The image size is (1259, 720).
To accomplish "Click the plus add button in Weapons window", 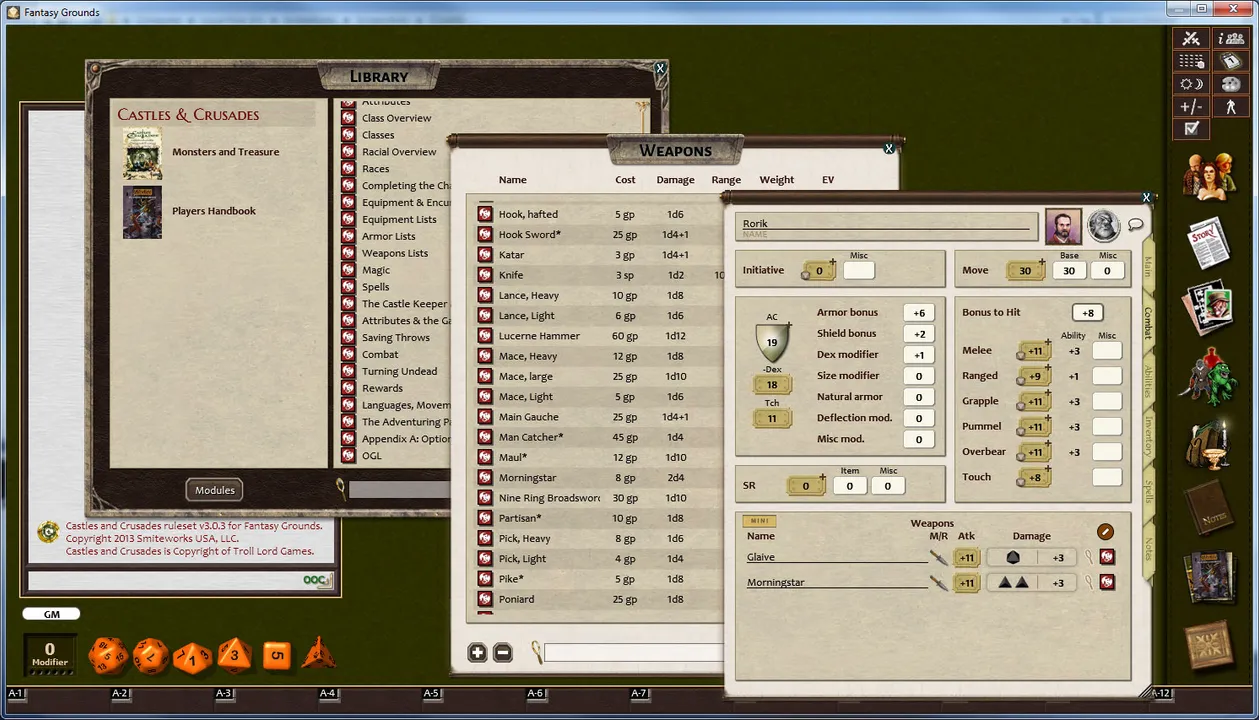I will (x=477, y=652).
